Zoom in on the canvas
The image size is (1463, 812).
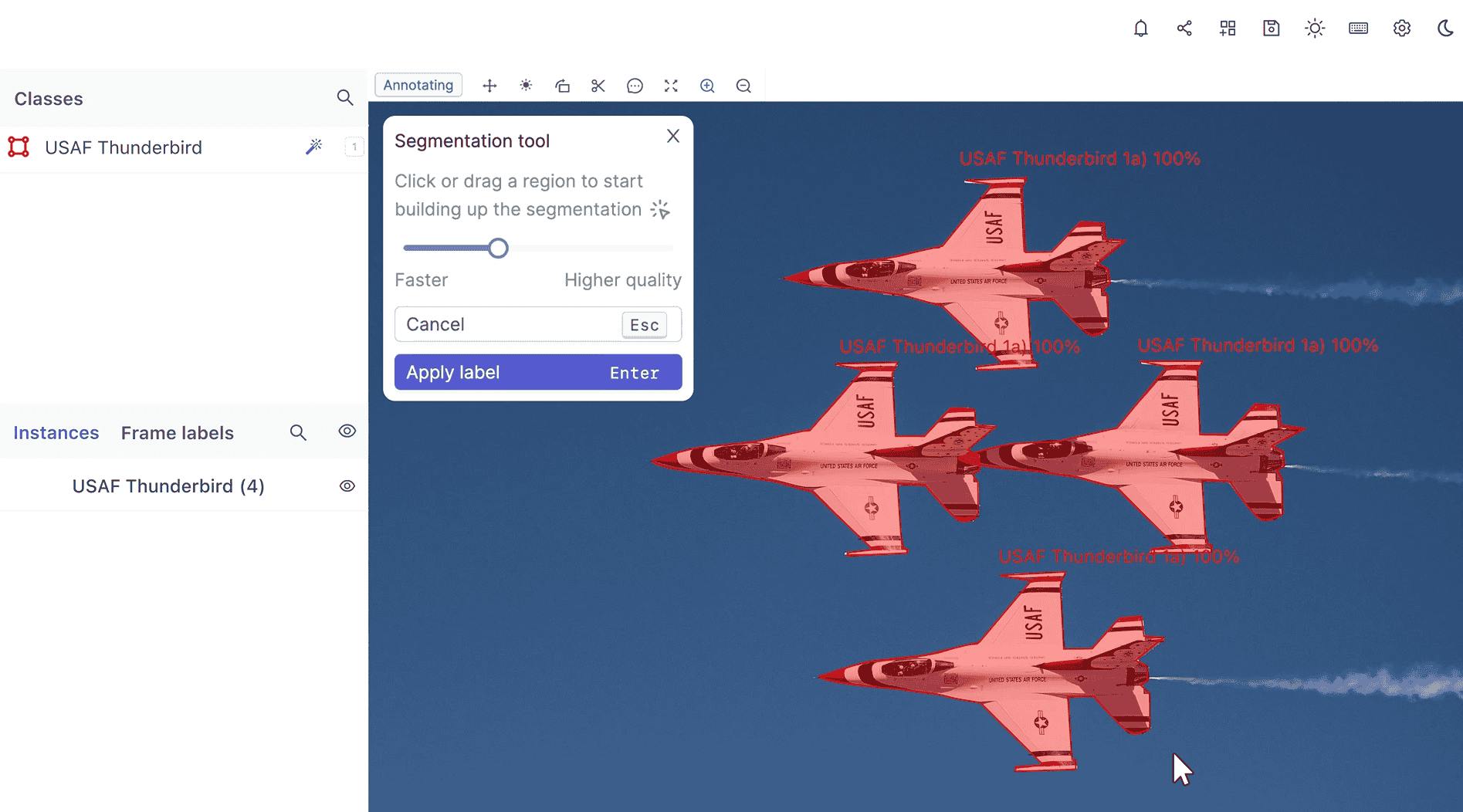pos(707,86)
